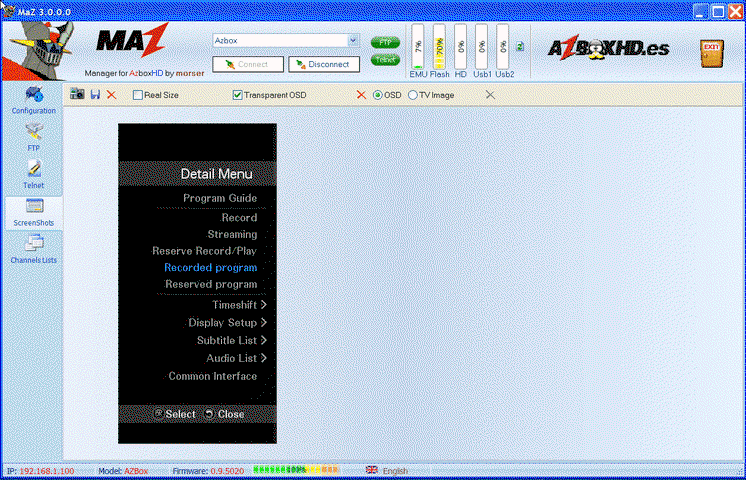Click gray X after TV Image option

[x=490, y=95]
